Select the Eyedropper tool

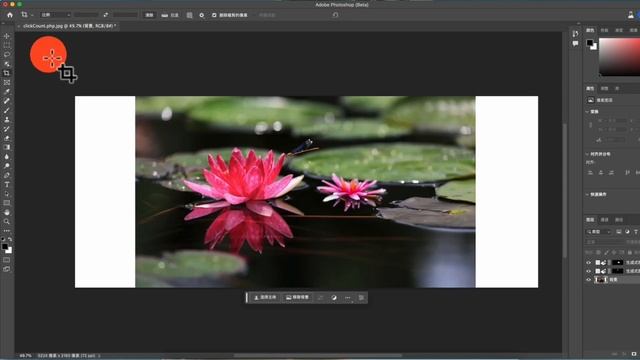(x=7, y=91)
